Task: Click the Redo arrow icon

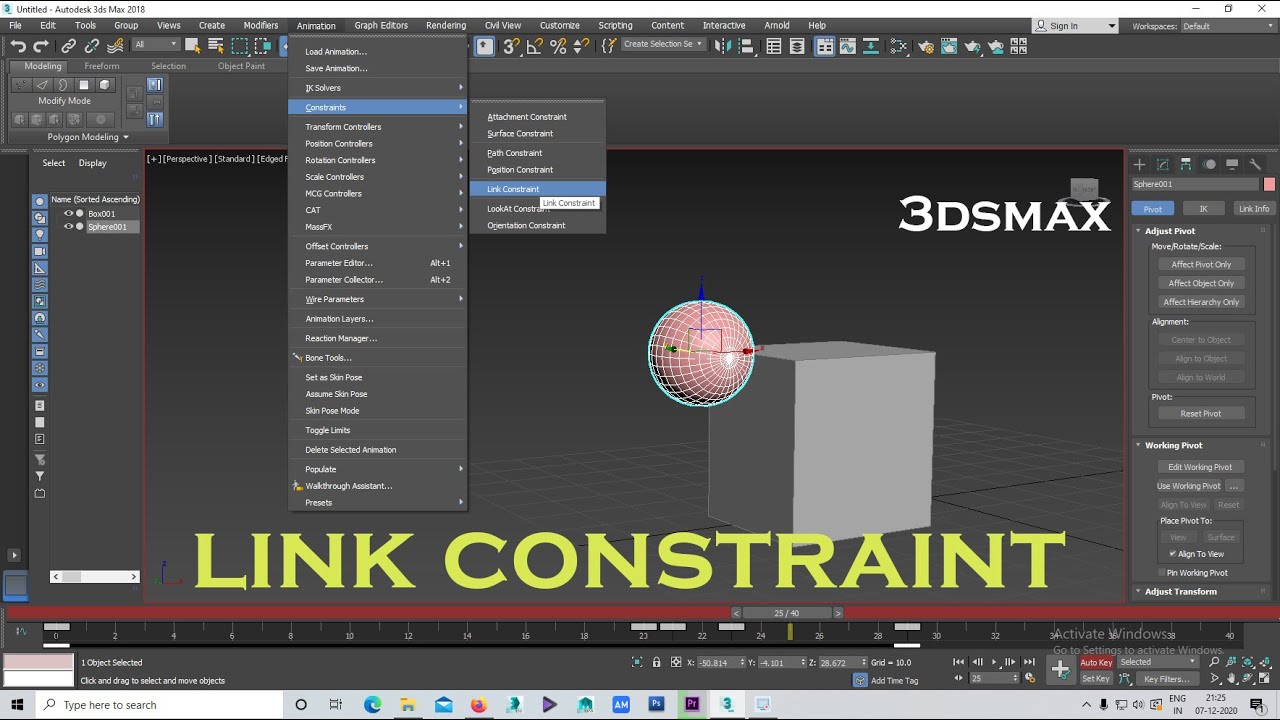Action: [41, 46]
